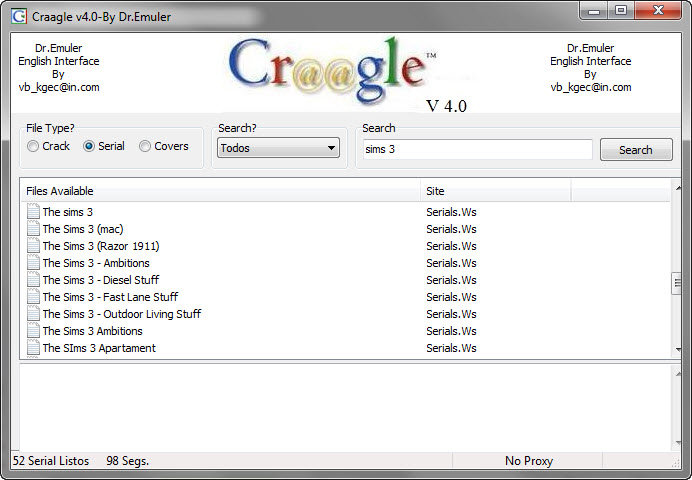Click Serials.Ws cell in 'Diesel Stuff' row

(x=451, y=280)
